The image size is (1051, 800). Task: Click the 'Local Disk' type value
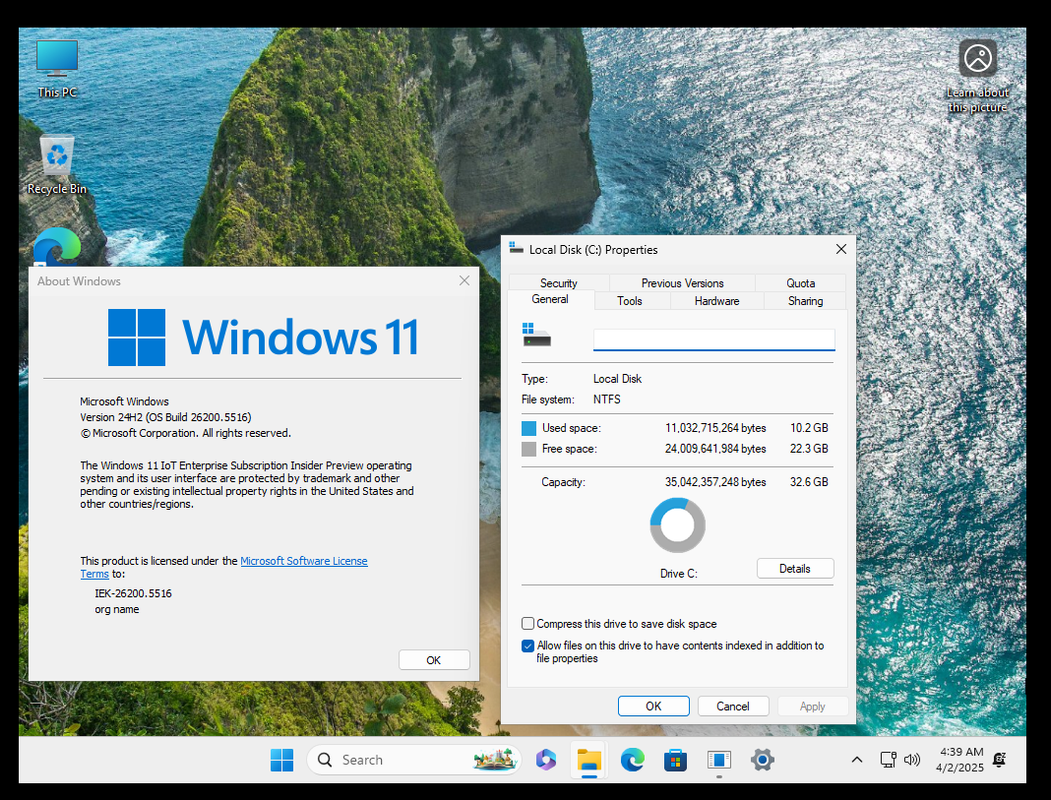(x=617, y=379)
